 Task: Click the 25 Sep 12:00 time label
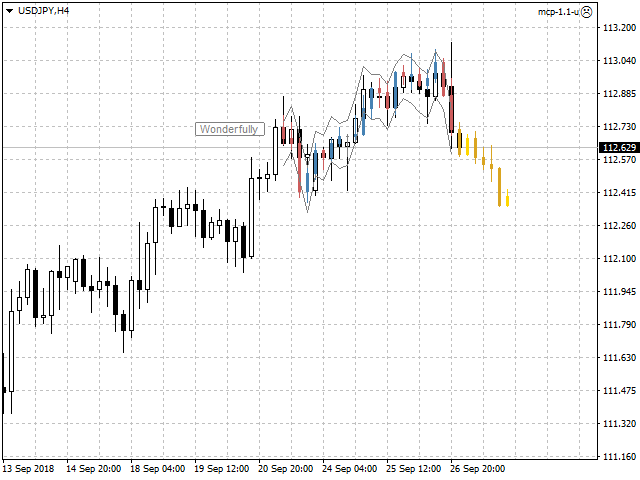click(x=413, y=468)
